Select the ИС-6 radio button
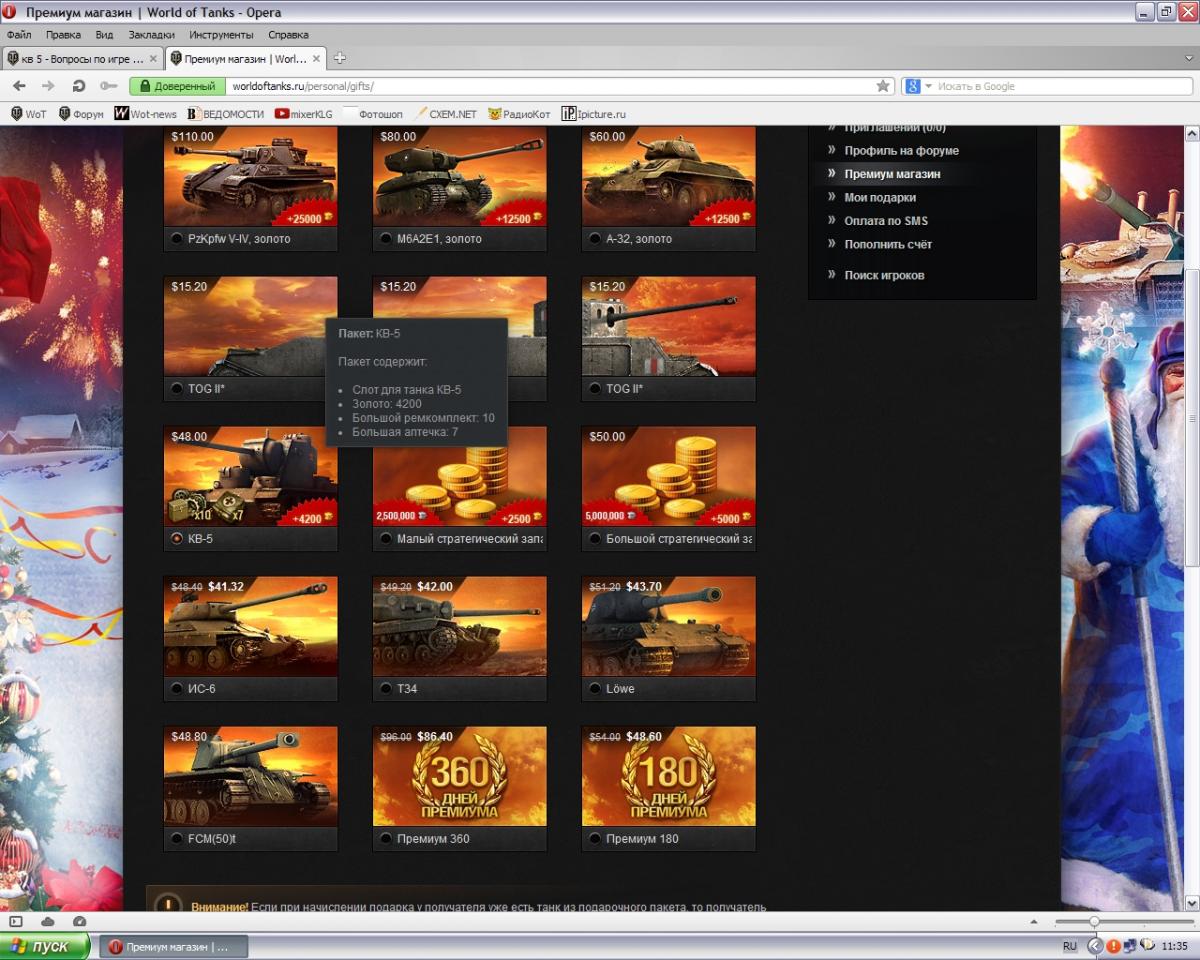 click(178, 689)
